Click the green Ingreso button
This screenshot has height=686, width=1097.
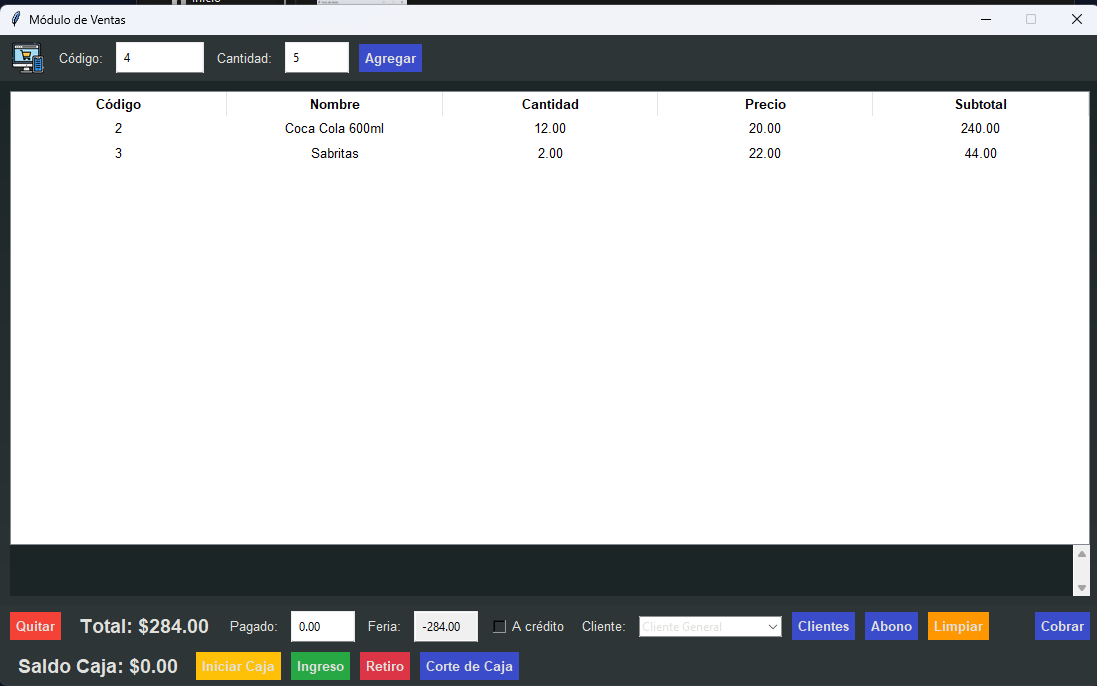point(320,666)
